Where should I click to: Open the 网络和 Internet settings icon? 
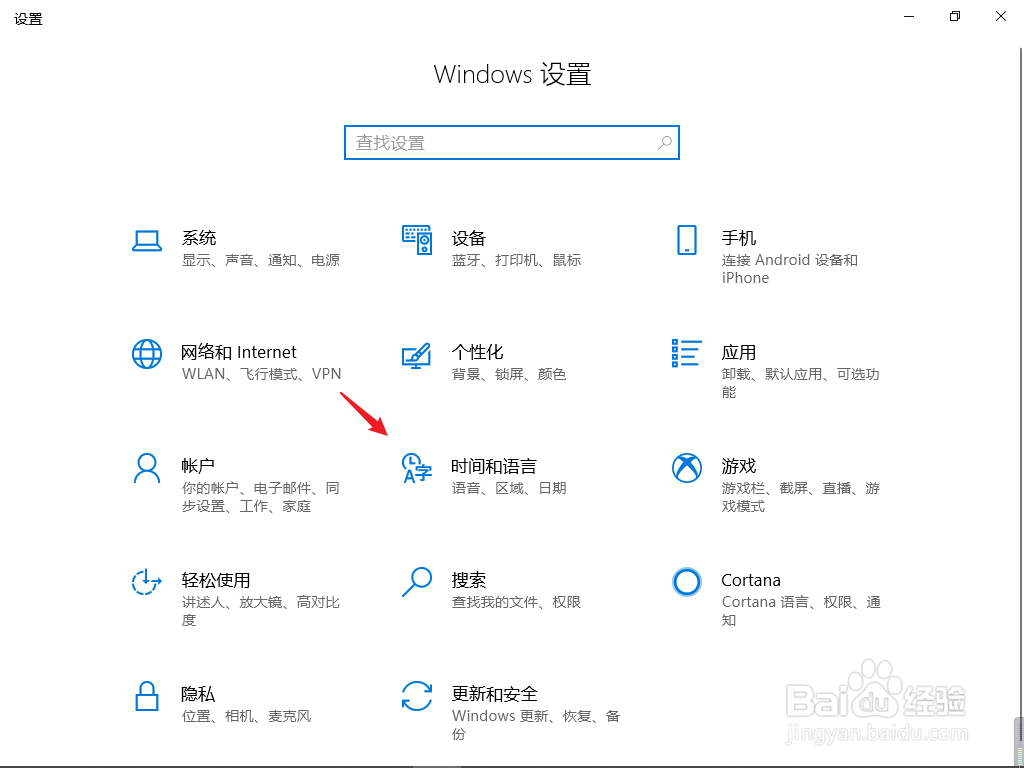[x=147, y=354]
